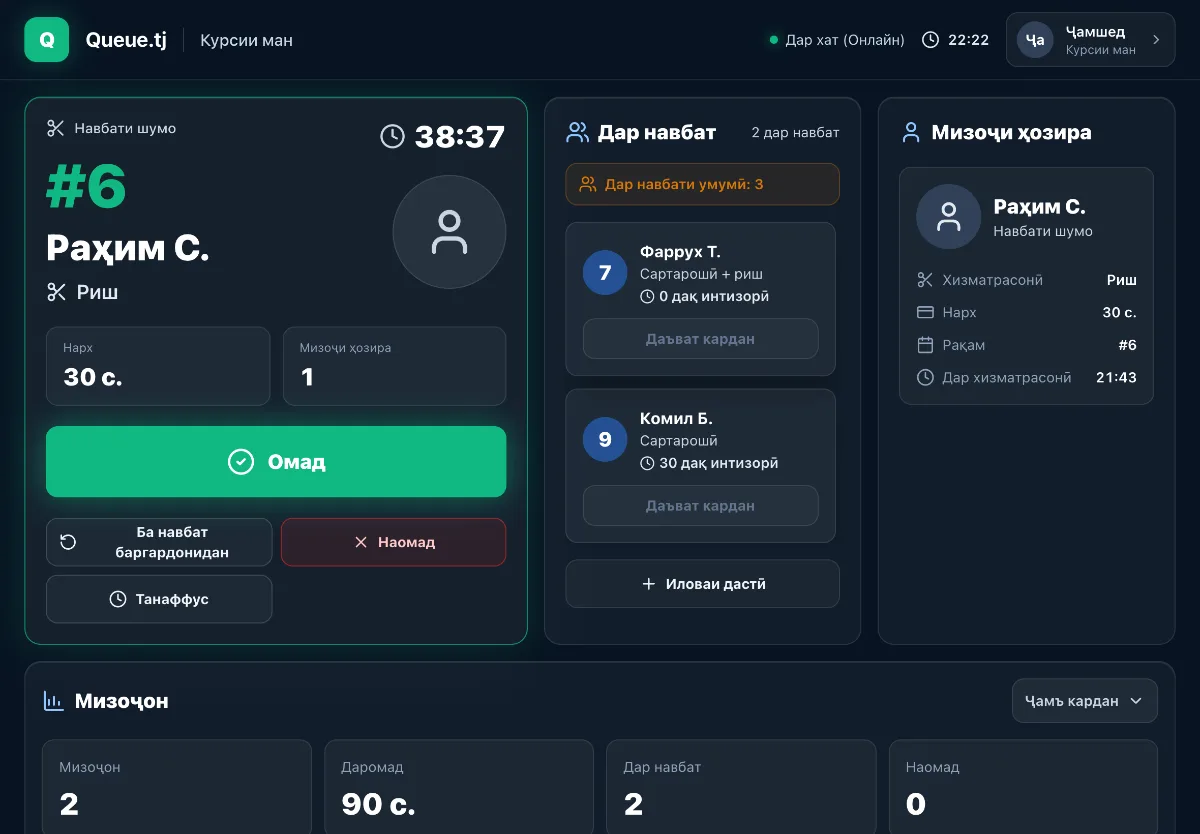Click Даъват кардан for Фаррух Т.

(700, 339)
